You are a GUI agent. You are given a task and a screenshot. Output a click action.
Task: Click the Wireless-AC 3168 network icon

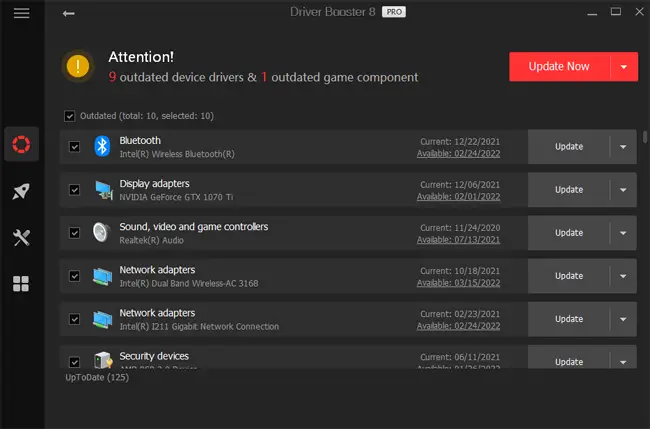(102, 276)
